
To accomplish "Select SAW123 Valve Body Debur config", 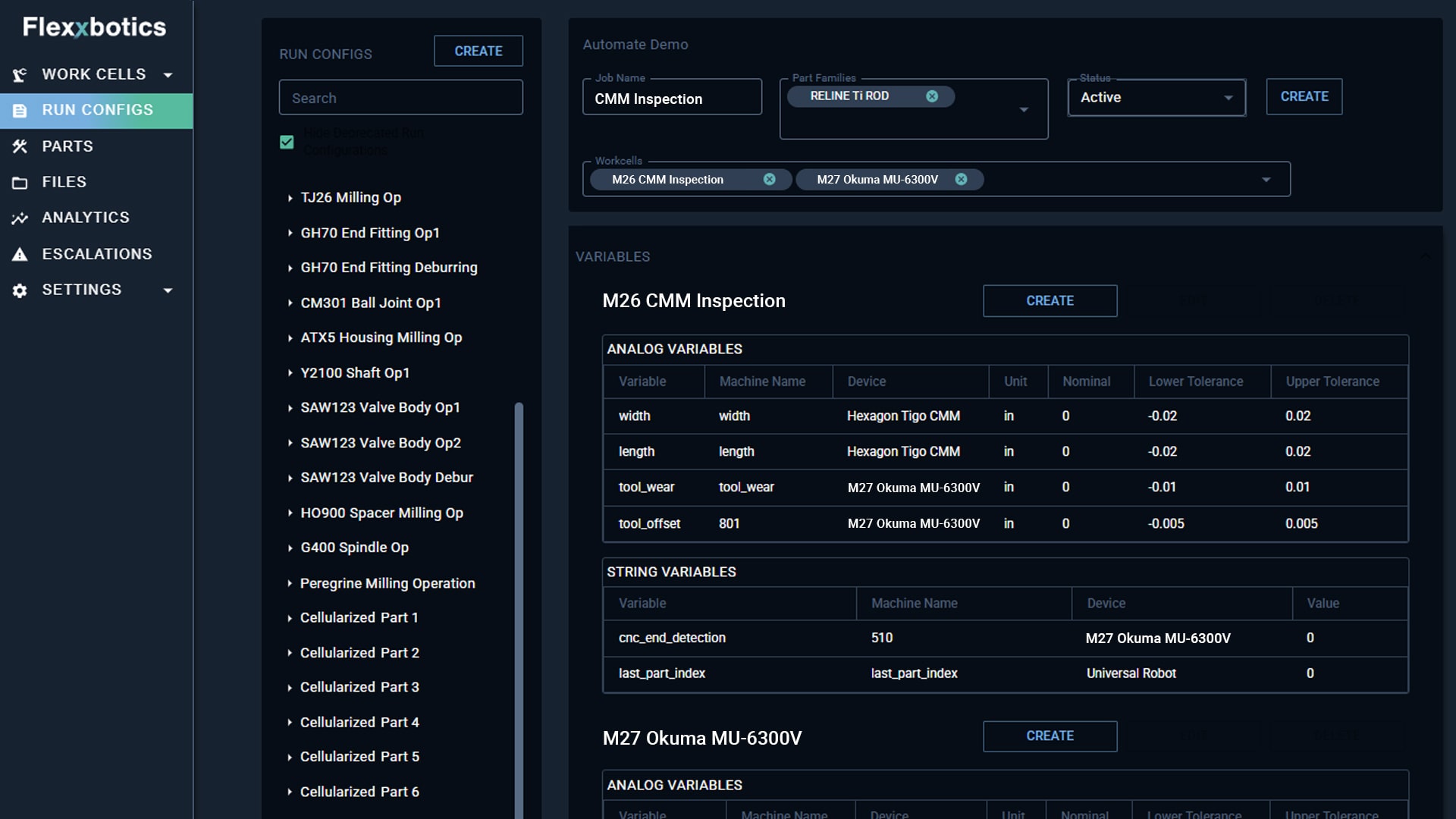I will pos(387,478).
